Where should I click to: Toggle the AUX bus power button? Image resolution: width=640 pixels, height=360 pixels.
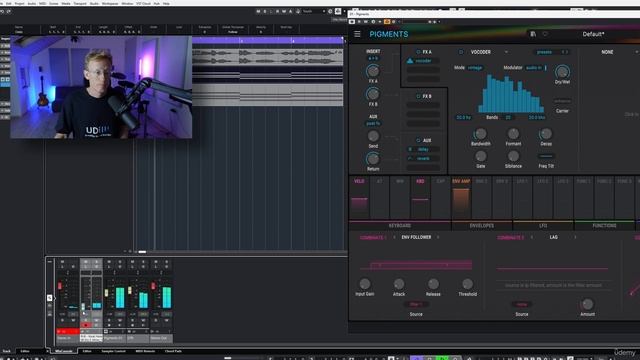pyautogui.click(x=418, y=140)
